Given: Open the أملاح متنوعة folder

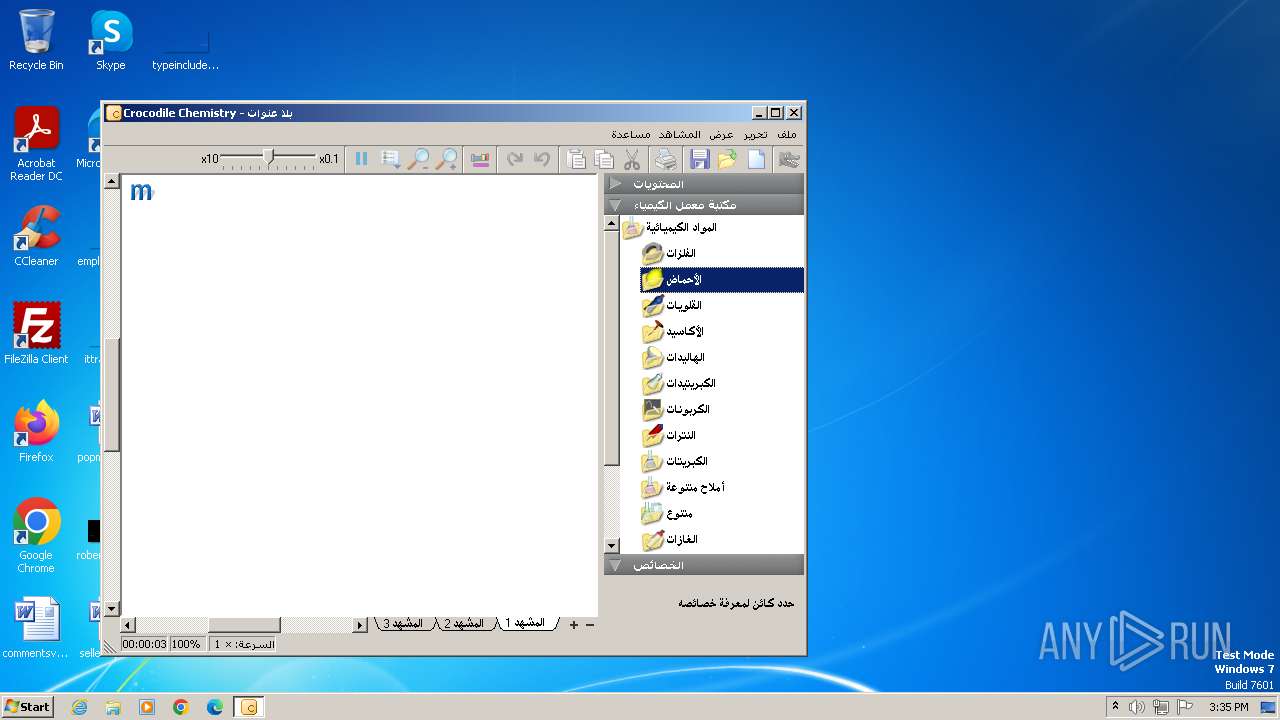Looking at the screenshot, I should [684, 488].
